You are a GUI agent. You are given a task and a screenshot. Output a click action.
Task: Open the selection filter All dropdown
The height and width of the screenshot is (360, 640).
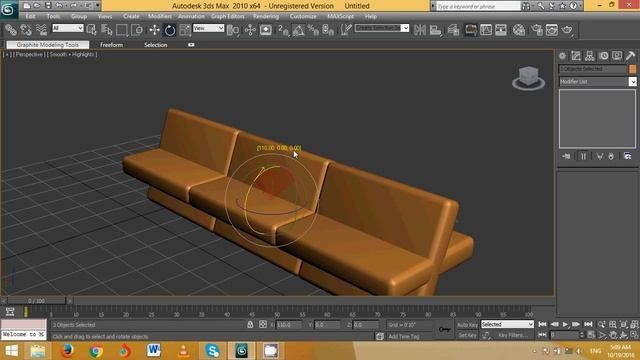point(68,28)
